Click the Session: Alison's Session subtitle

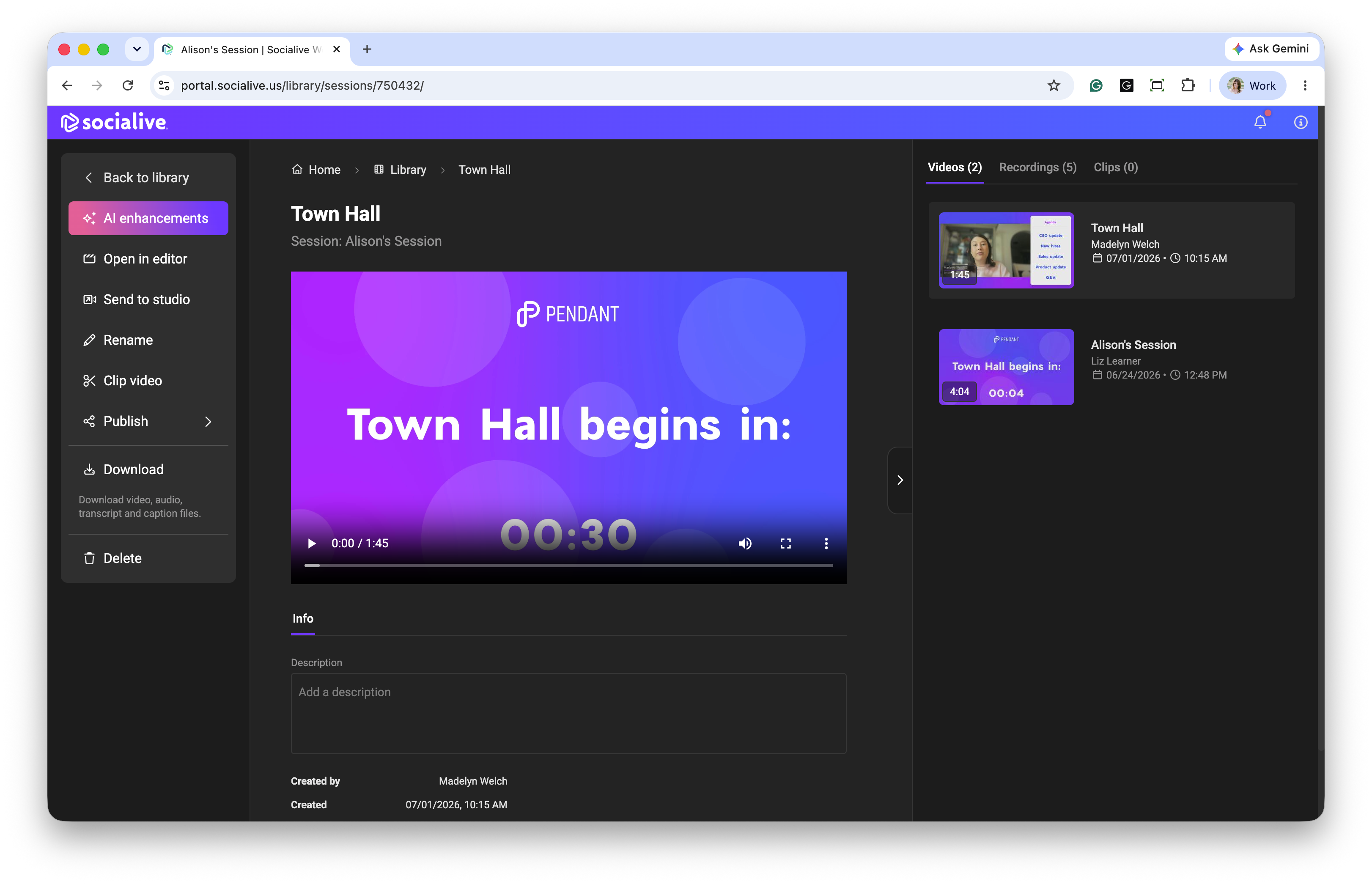pyautogui.click(x=366, y=241)
